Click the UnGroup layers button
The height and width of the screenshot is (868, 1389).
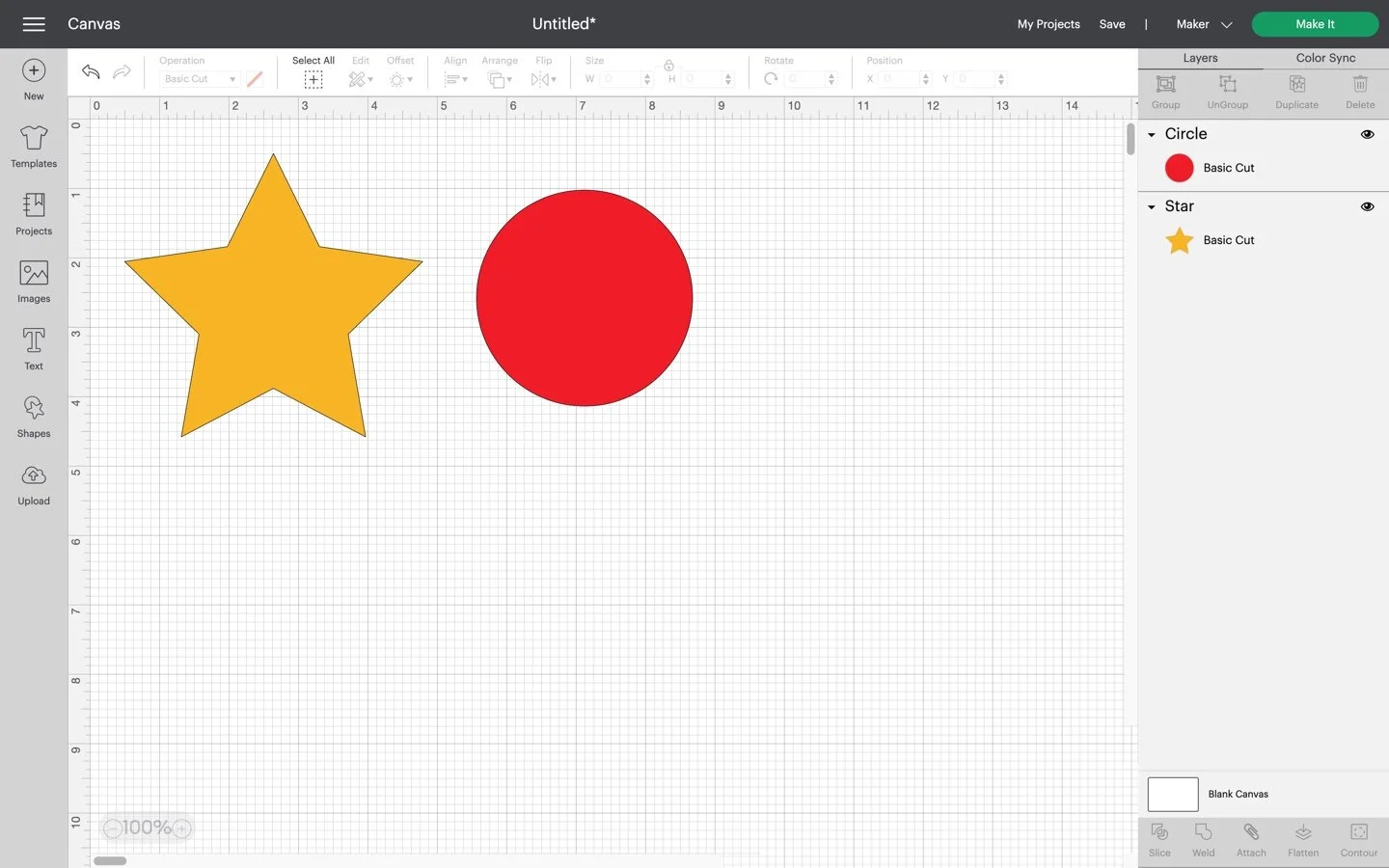tap(1227, 92)
